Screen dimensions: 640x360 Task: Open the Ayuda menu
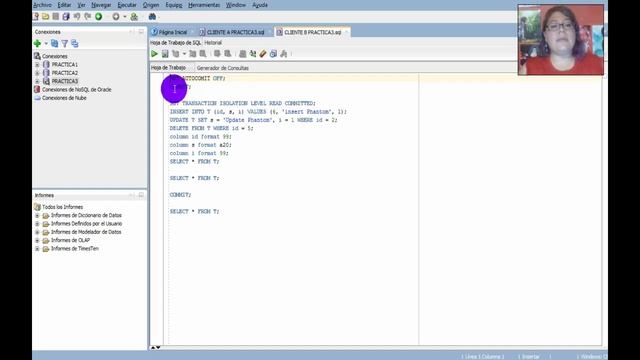tap(260, 5)
